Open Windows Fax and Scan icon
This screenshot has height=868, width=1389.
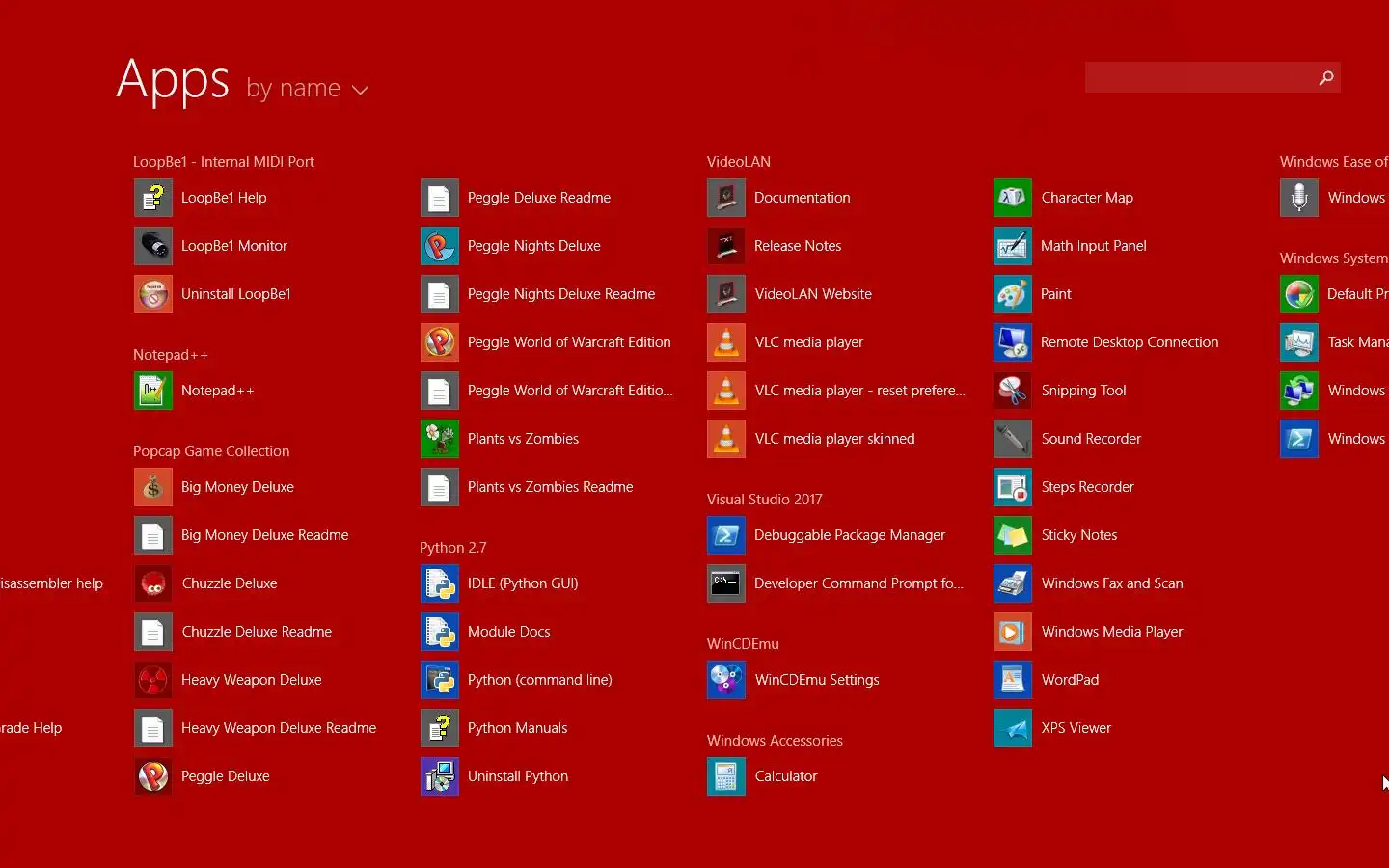coord(1012,583)
